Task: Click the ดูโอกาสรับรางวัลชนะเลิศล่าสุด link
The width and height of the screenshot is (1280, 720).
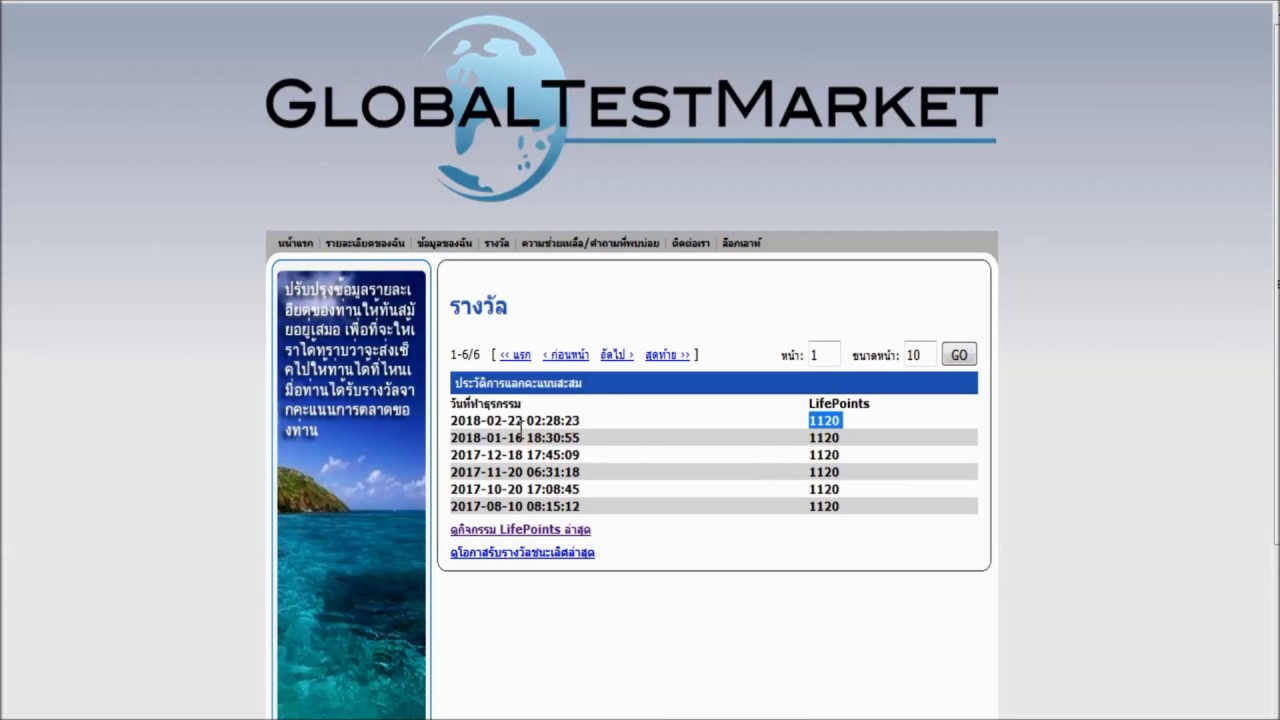Action: [522, 552]
